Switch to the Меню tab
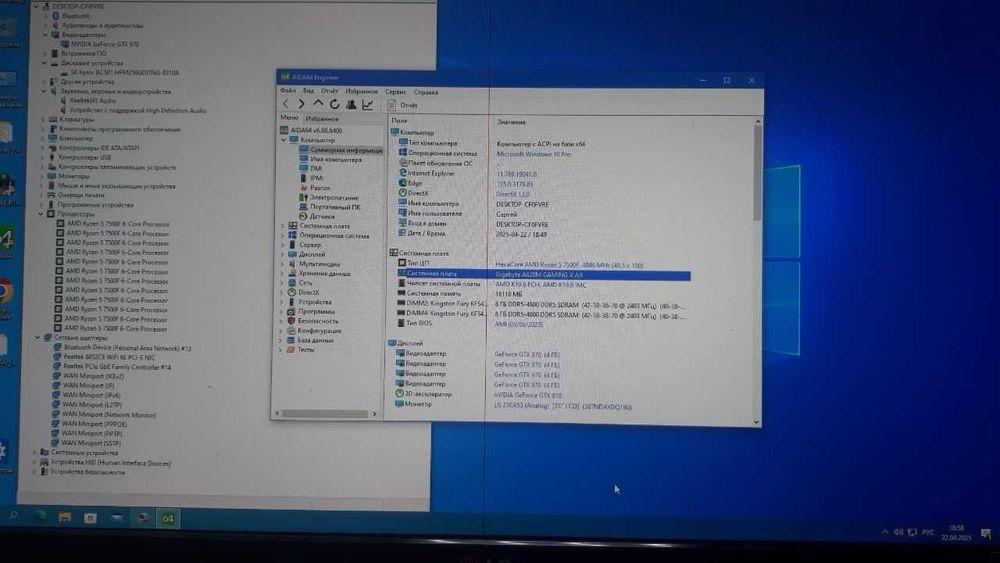This screenshot has height=563, width=1000. (x=289, y=118)
